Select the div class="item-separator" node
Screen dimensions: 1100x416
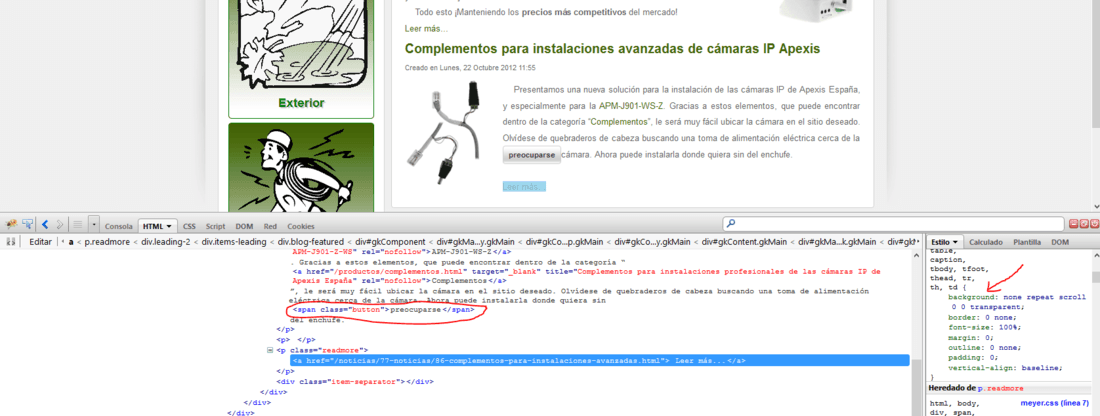click(353, 382)
